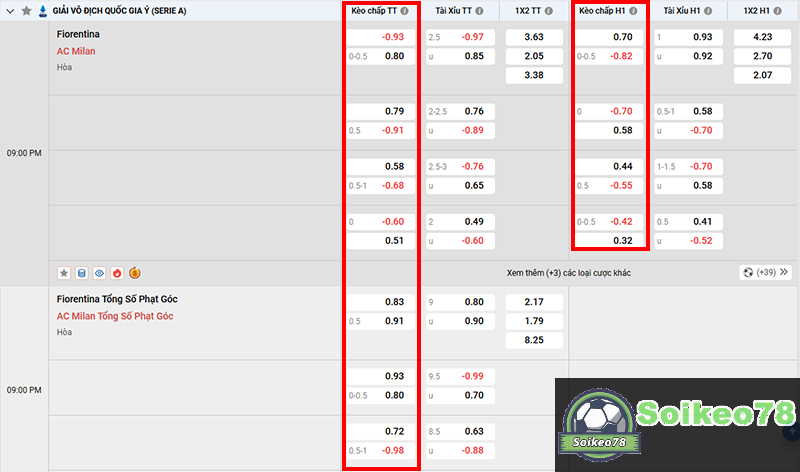
Task: Select Fiorentina 1X2 full-time odds 3.63
Action: 533,37
